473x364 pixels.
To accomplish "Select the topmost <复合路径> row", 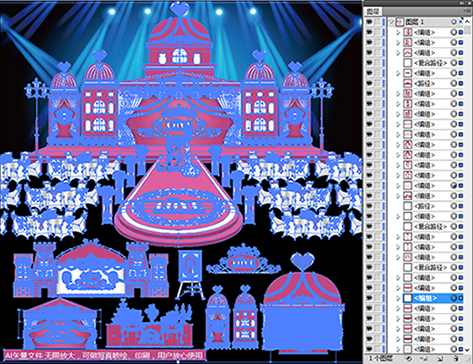I will tap(430, 63).
